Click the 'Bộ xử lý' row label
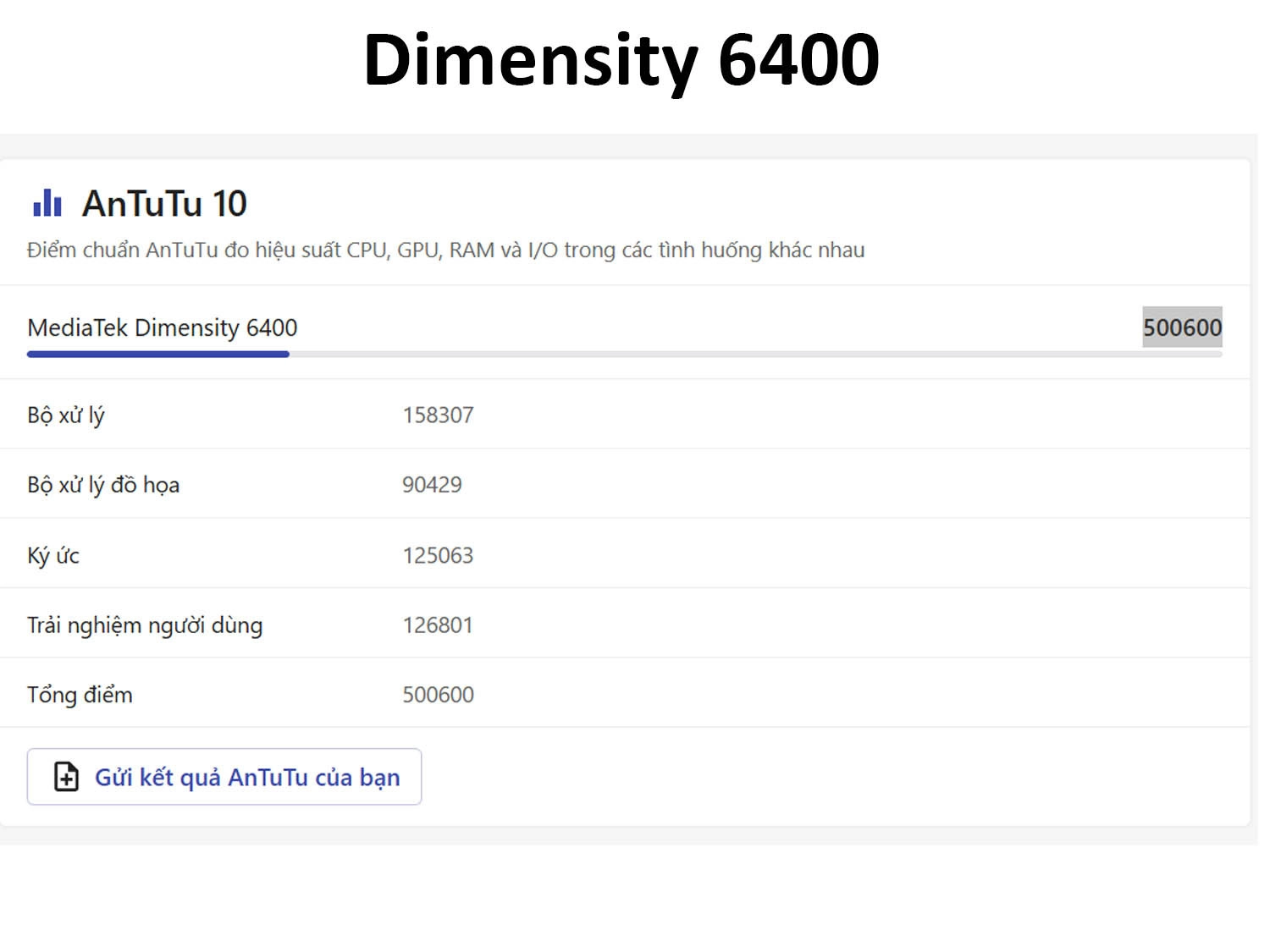 click(x=66, y=415)
